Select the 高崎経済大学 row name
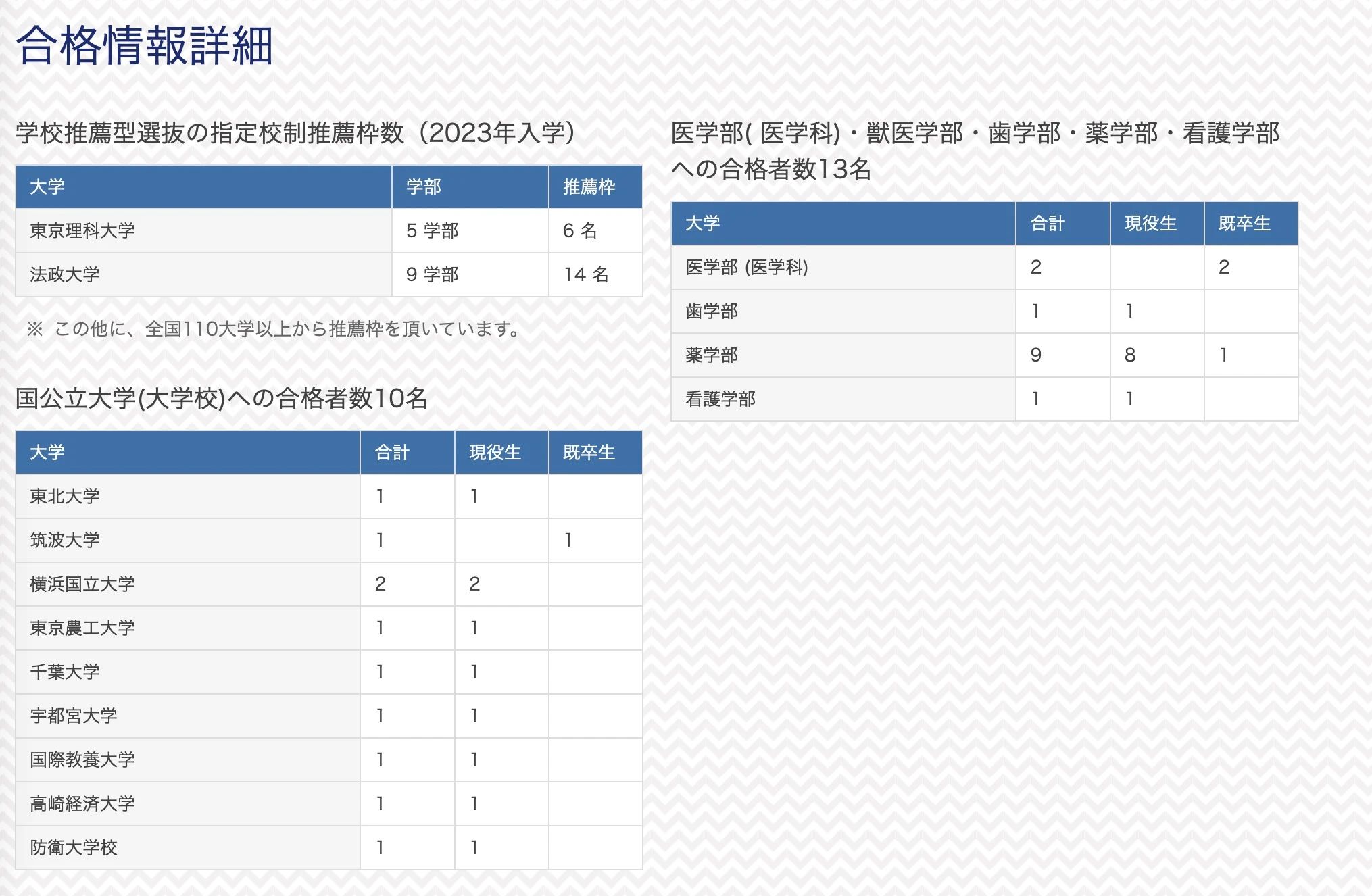The image size is (1372, 896). click(82, 804)
